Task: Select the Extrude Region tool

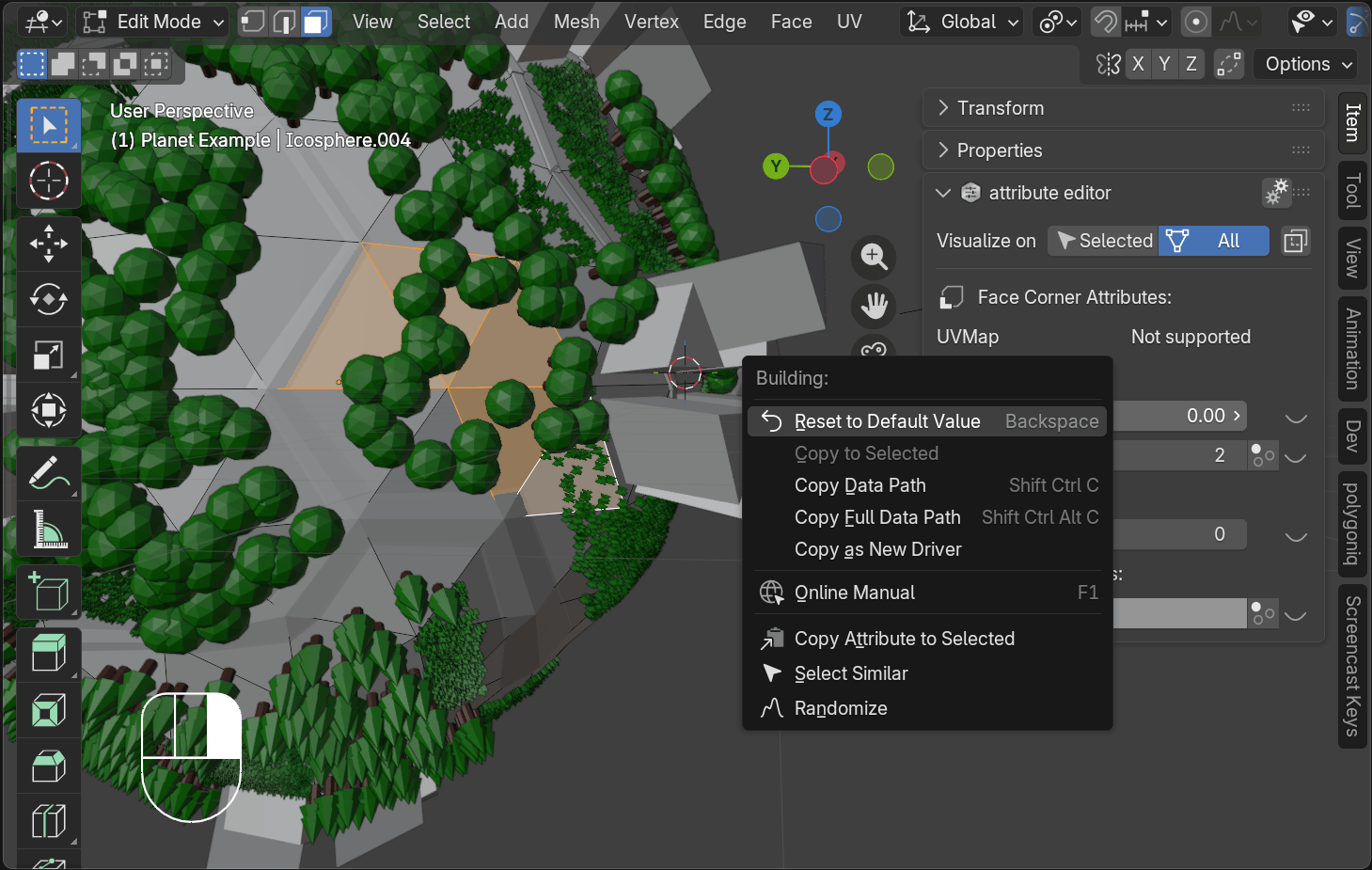Action: (49, 655)
